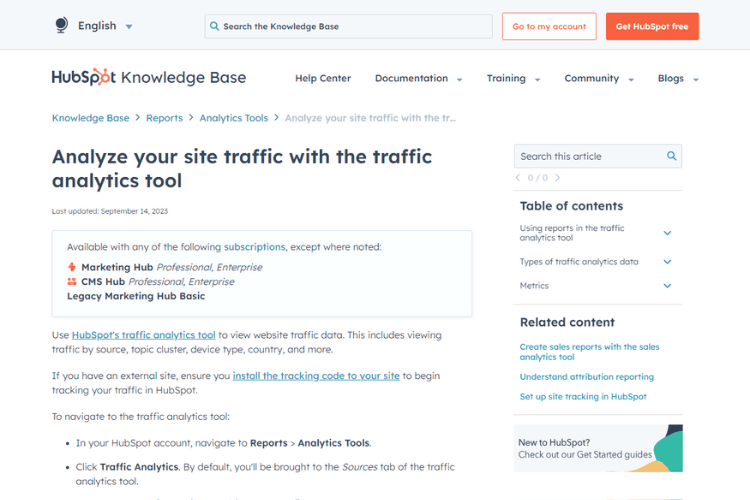This screenshot has width=750, height=500.
Task: Open Help Center menu item
Action: point(323,78)
